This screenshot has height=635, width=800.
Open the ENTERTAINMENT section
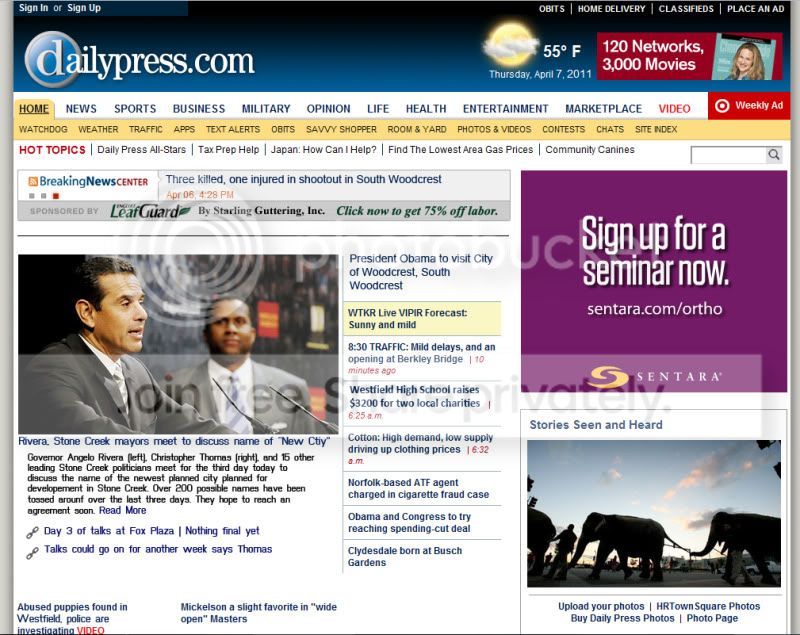506,109
